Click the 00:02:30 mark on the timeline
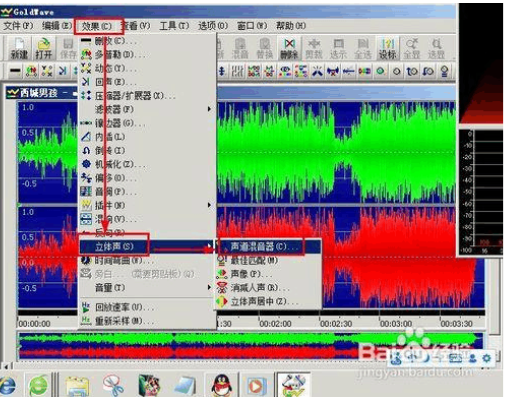Image resolution: width=505 pixels, height=397 pixels. pyautogui.click(x=336, y=324)
